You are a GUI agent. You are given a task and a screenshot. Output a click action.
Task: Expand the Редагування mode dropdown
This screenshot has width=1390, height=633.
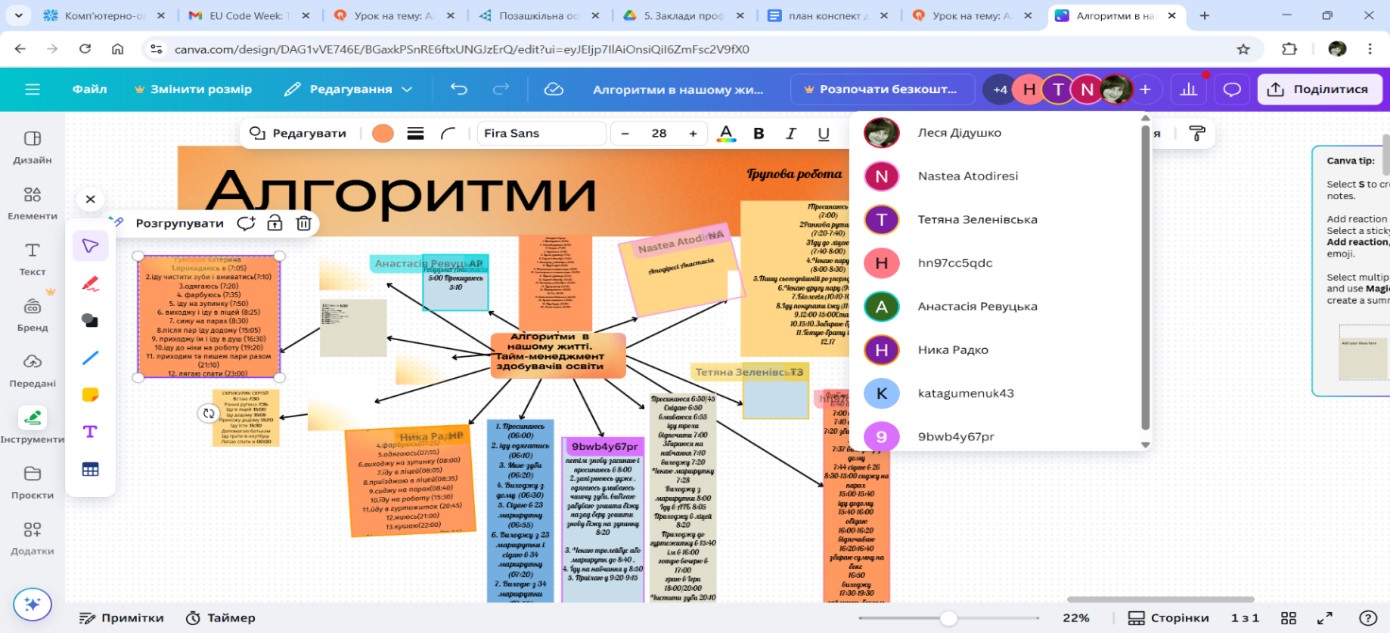pyautogui.click(x=348, y=89)
